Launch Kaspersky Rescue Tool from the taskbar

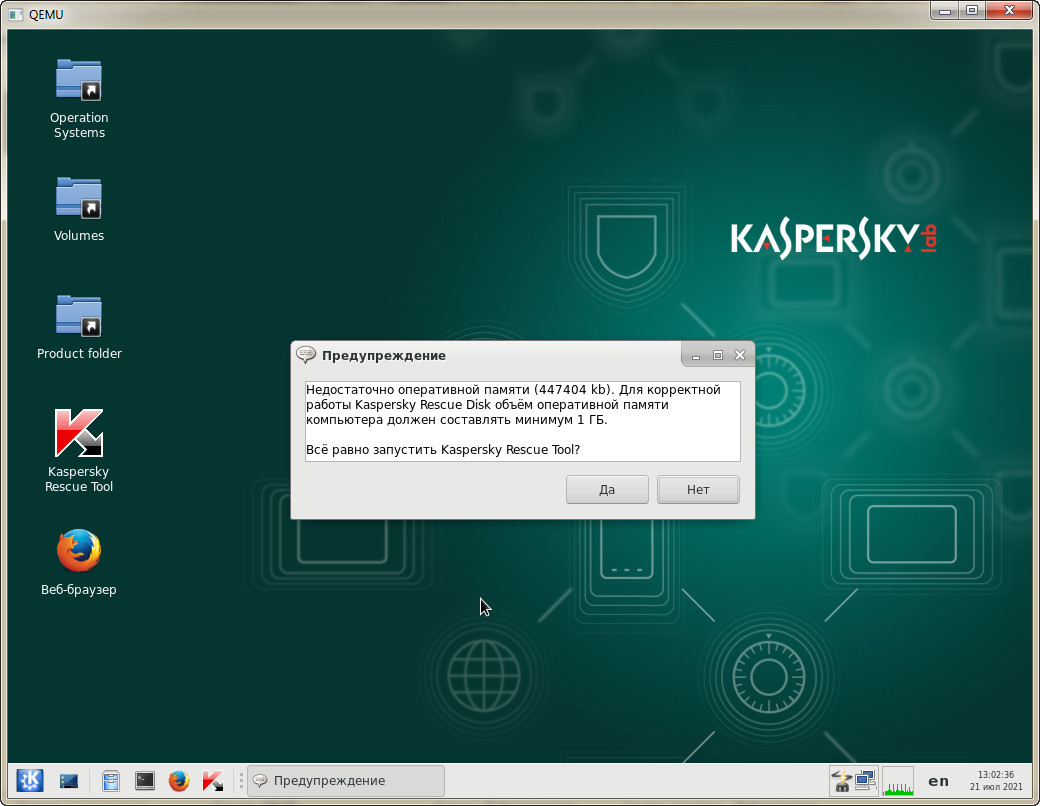[x=212, y=781]
